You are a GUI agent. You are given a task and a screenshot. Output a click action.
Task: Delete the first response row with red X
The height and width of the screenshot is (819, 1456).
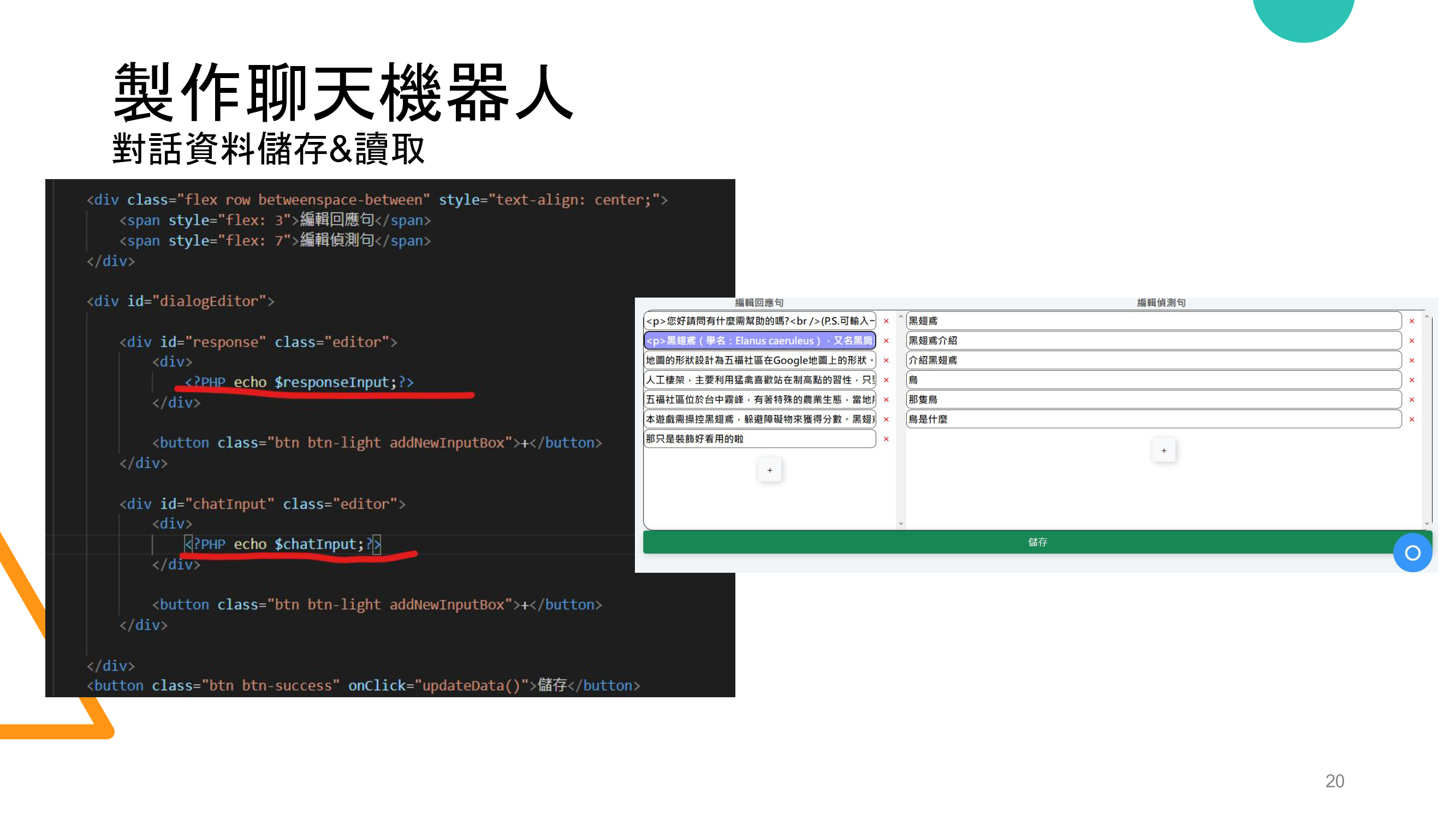886,321
